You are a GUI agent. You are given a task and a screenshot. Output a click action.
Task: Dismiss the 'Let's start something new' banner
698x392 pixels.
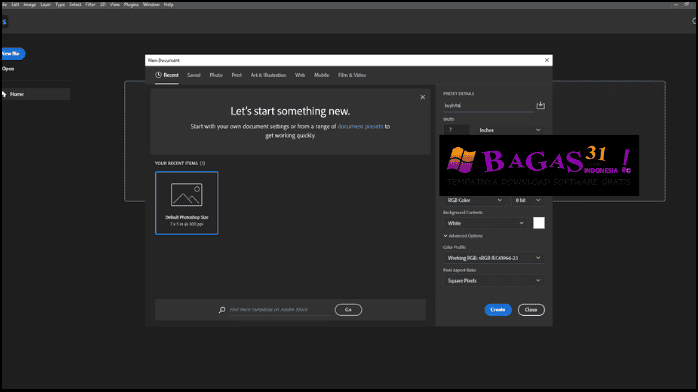point(422,97)
